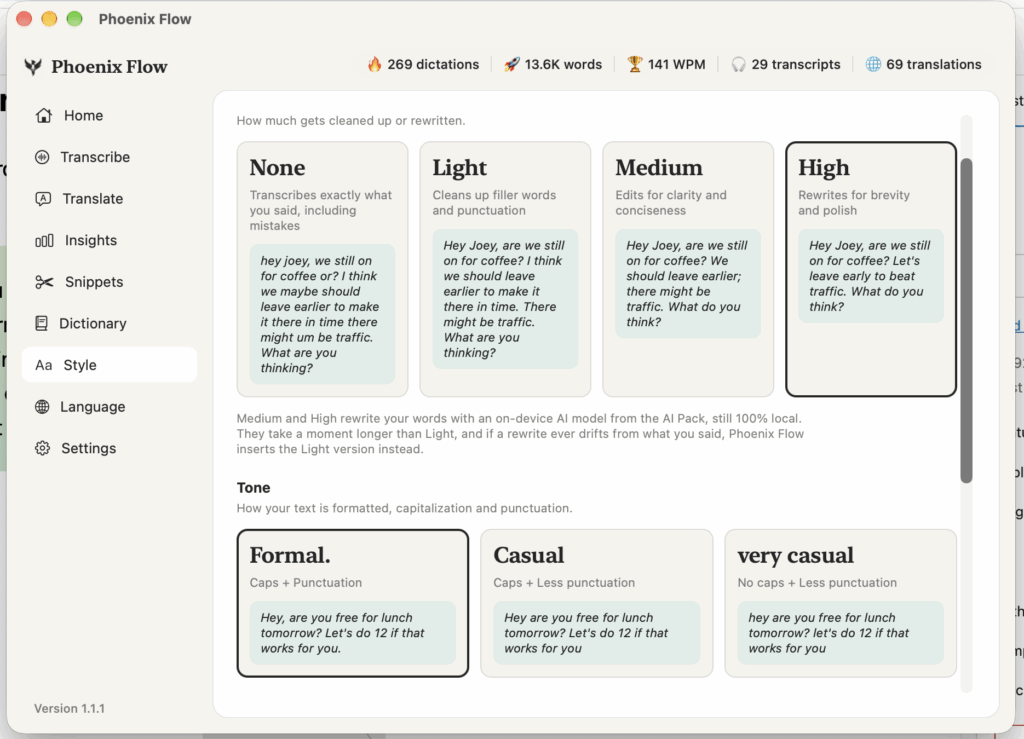Select the Medium cleanup level card
The image size is (1024, 739).
click(x=688, y=269)
